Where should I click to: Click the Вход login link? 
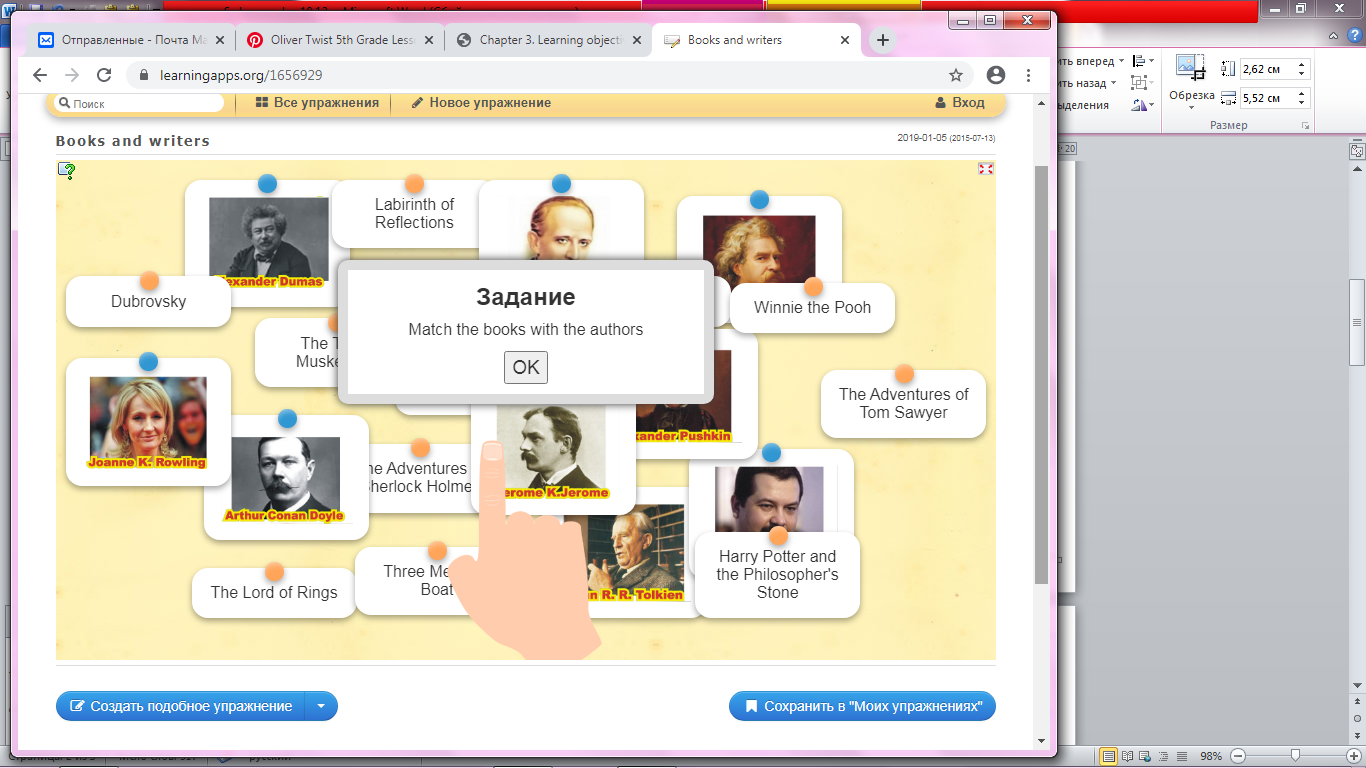[x=960, y=103]
